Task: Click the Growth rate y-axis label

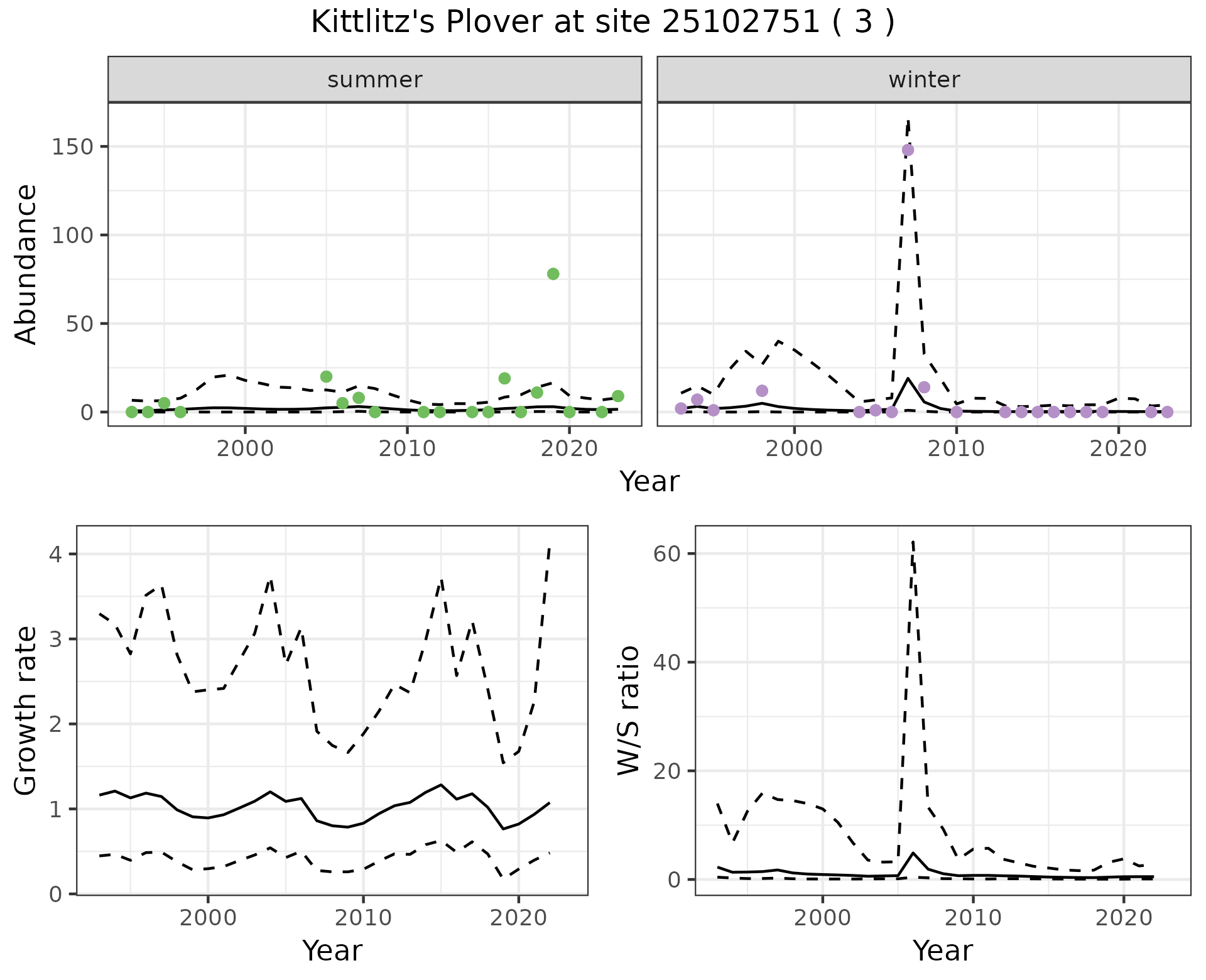Action: click(26, 710)
